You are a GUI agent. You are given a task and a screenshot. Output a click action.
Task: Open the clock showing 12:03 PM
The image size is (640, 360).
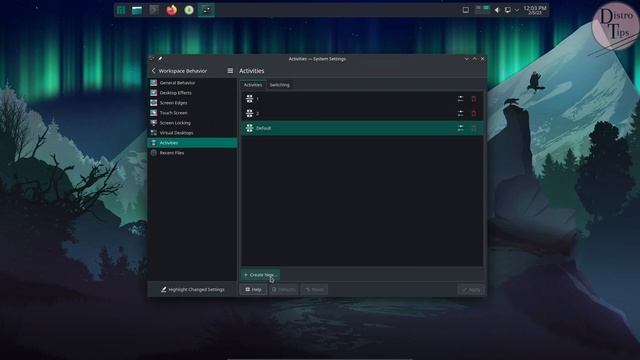[535, 10]
